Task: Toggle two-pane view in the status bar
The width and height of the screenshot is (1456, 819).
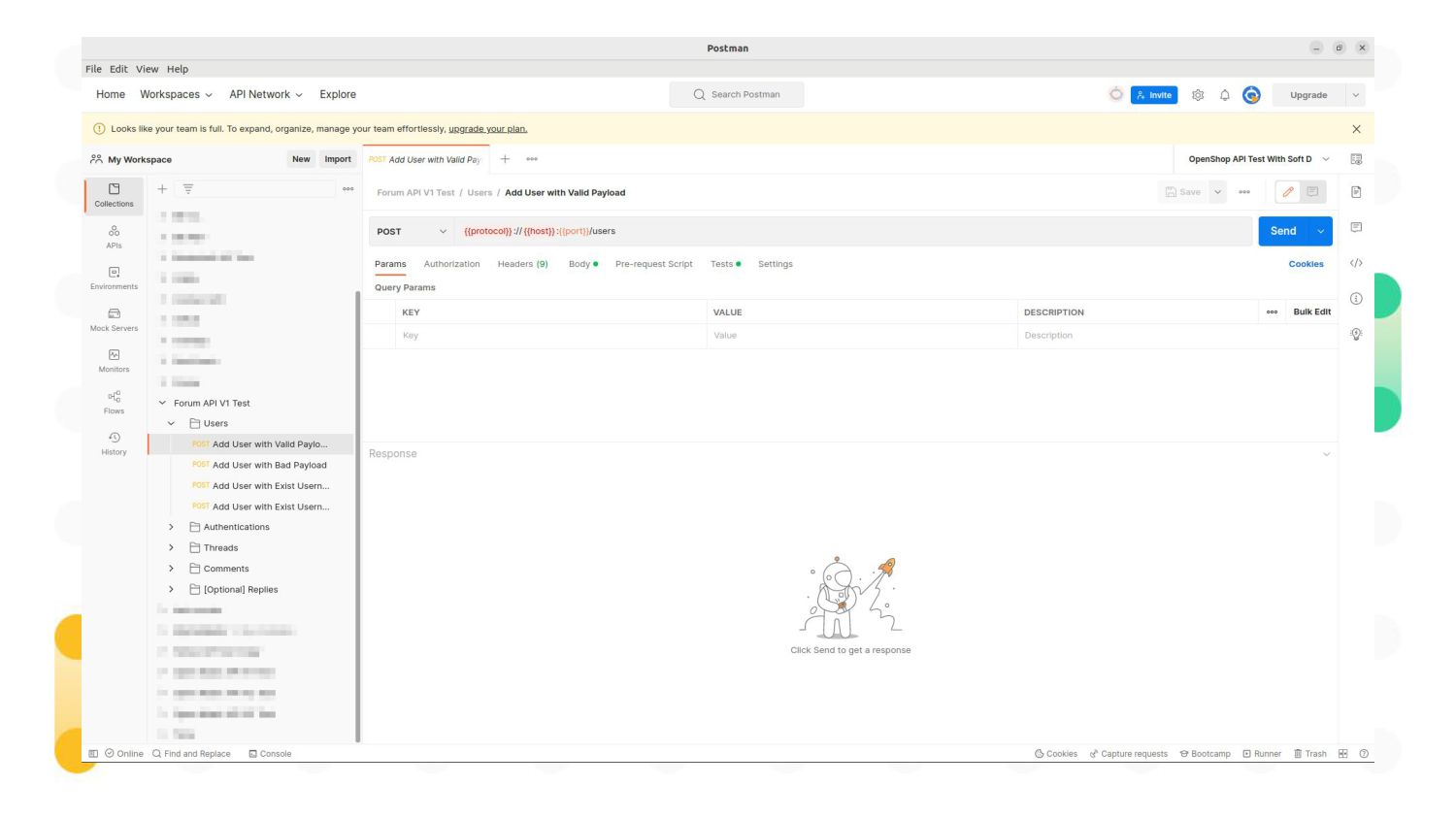Action: (x=1342, y=754)
